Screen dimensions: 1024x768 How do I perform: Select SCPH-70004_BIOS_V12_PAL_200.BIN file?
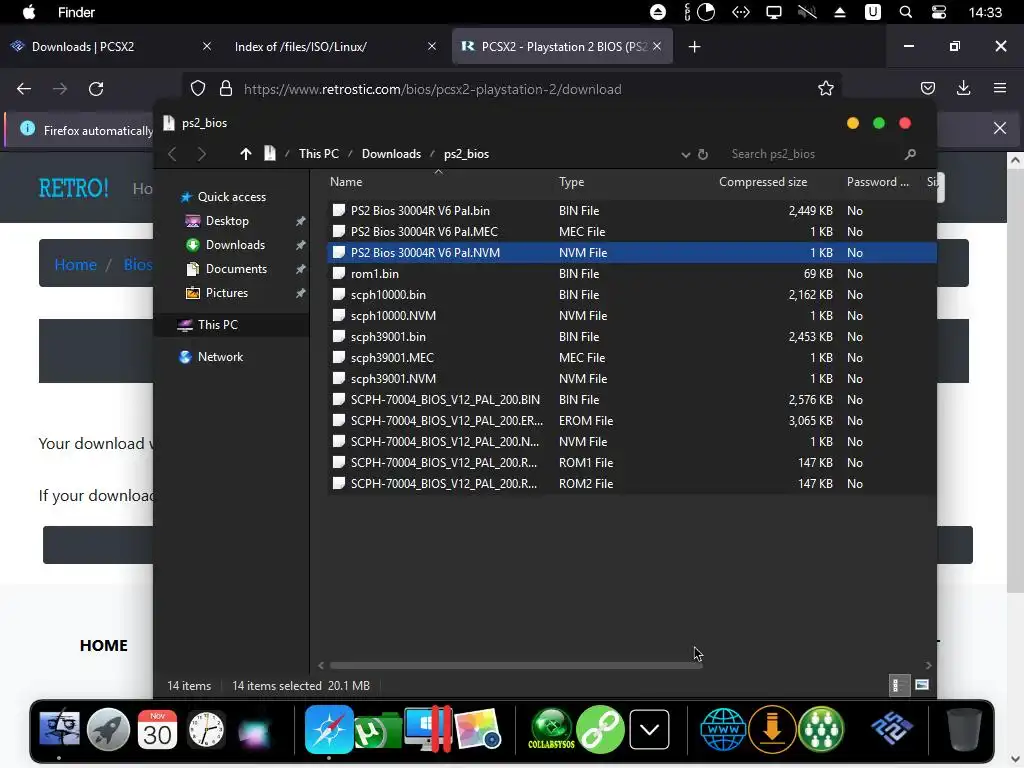click(631, 400)
